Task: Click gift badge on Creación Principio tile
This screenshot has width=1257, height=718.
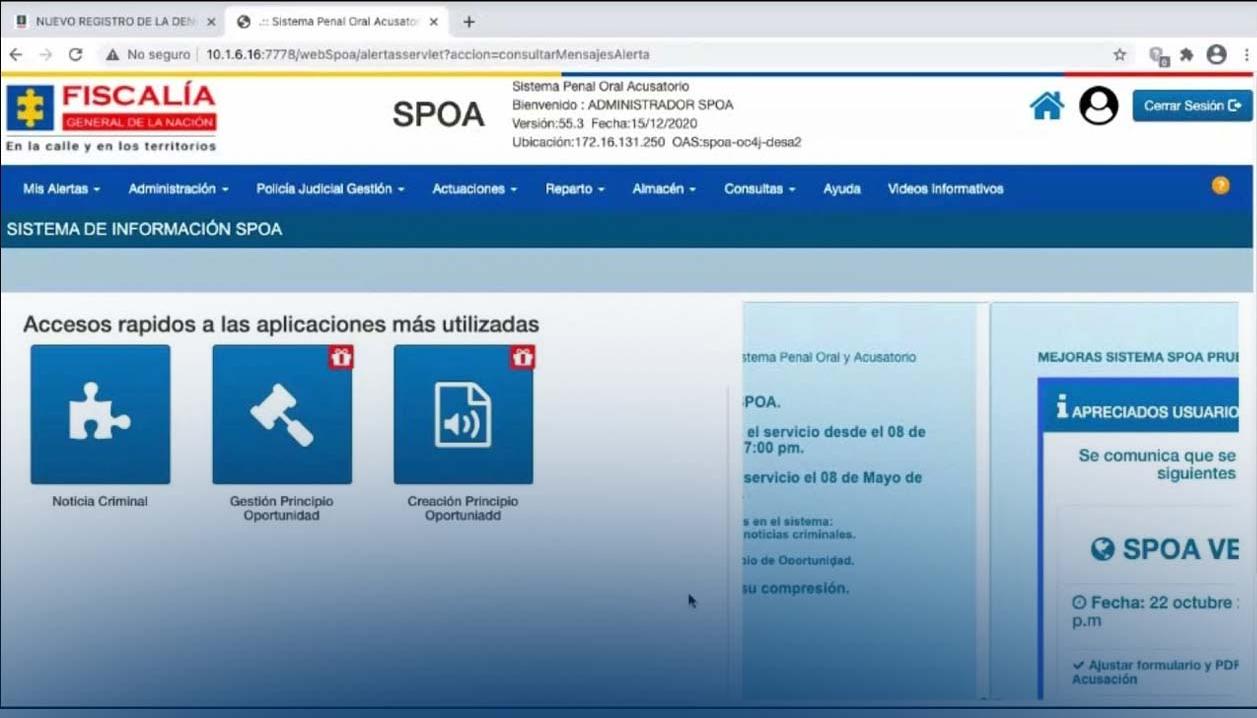Action: [x=522, y=357]
